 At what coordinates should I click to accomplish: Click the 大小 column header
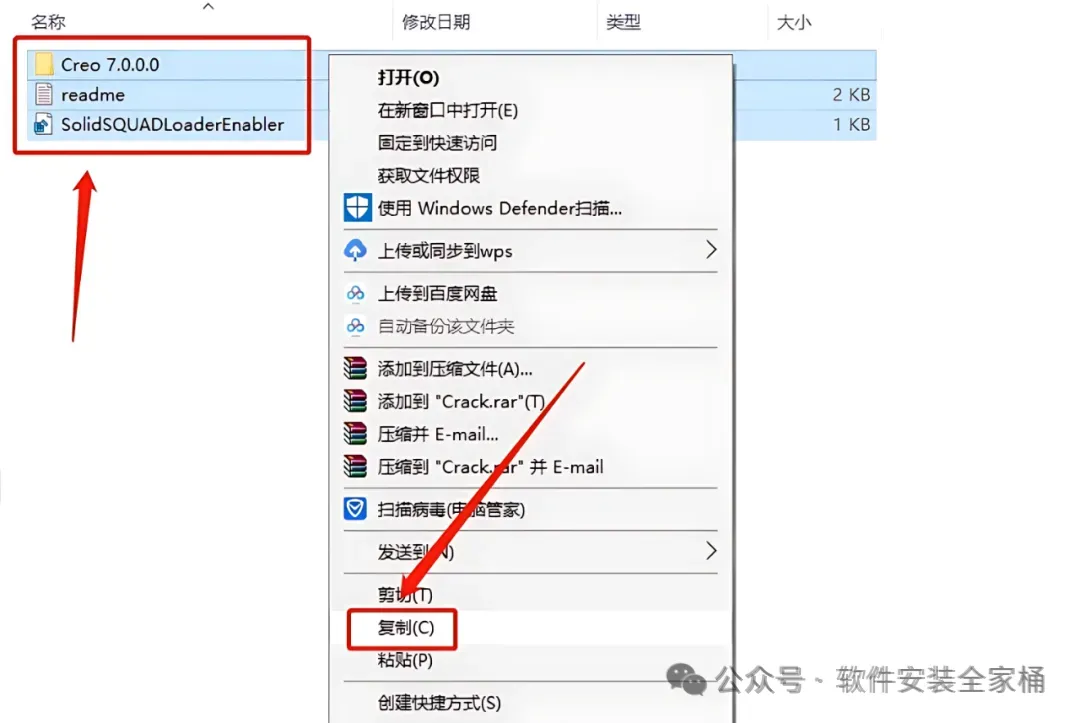794,23
